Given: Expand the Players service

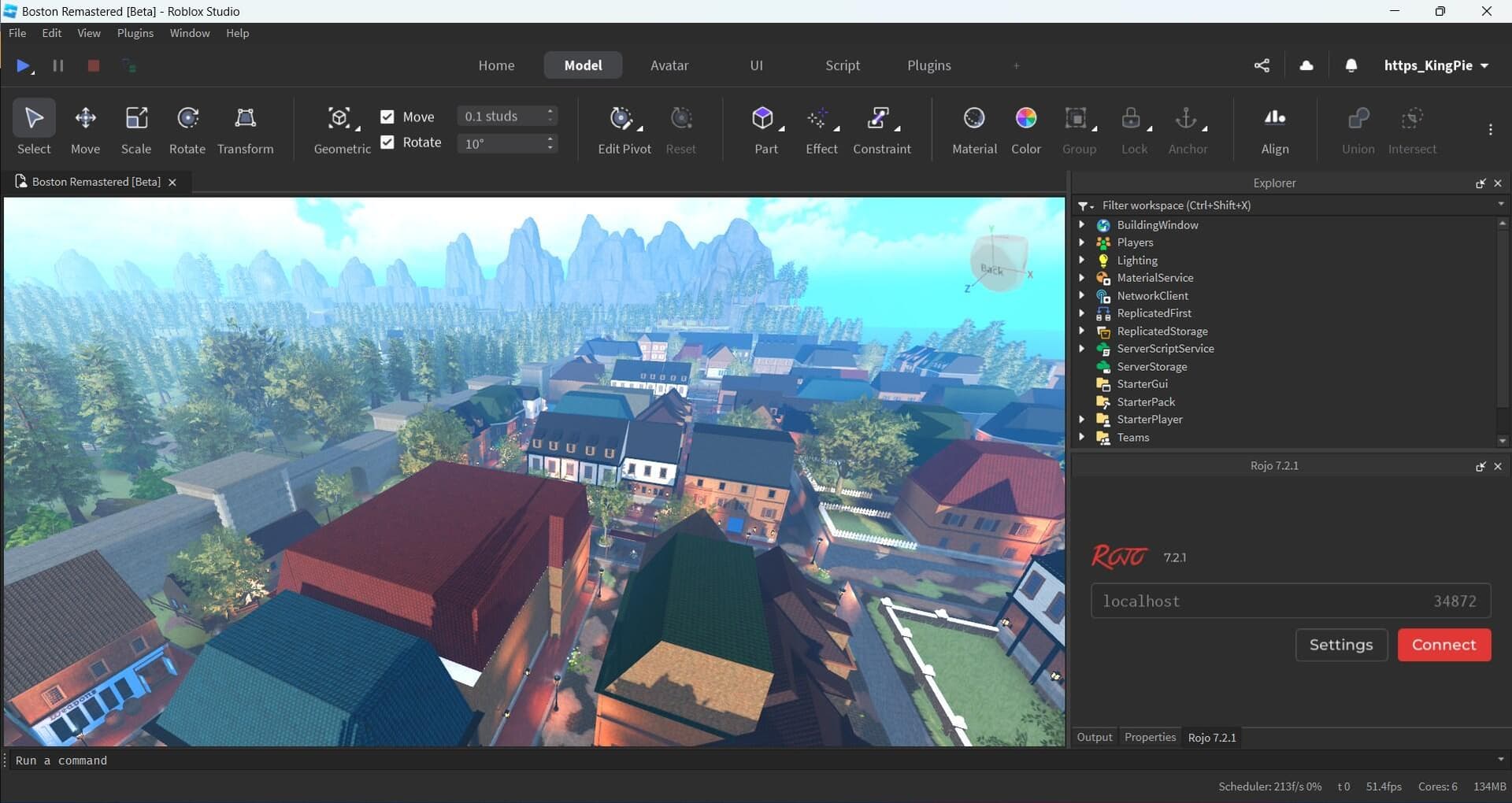Looking at the screenshot, I should point(1082,242).
